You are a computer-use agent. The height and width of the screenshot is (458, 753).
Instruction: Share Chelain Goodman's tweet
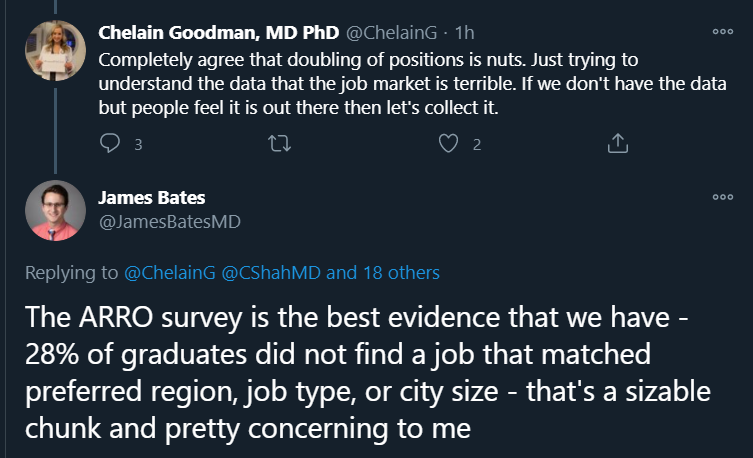coord(617,144)
